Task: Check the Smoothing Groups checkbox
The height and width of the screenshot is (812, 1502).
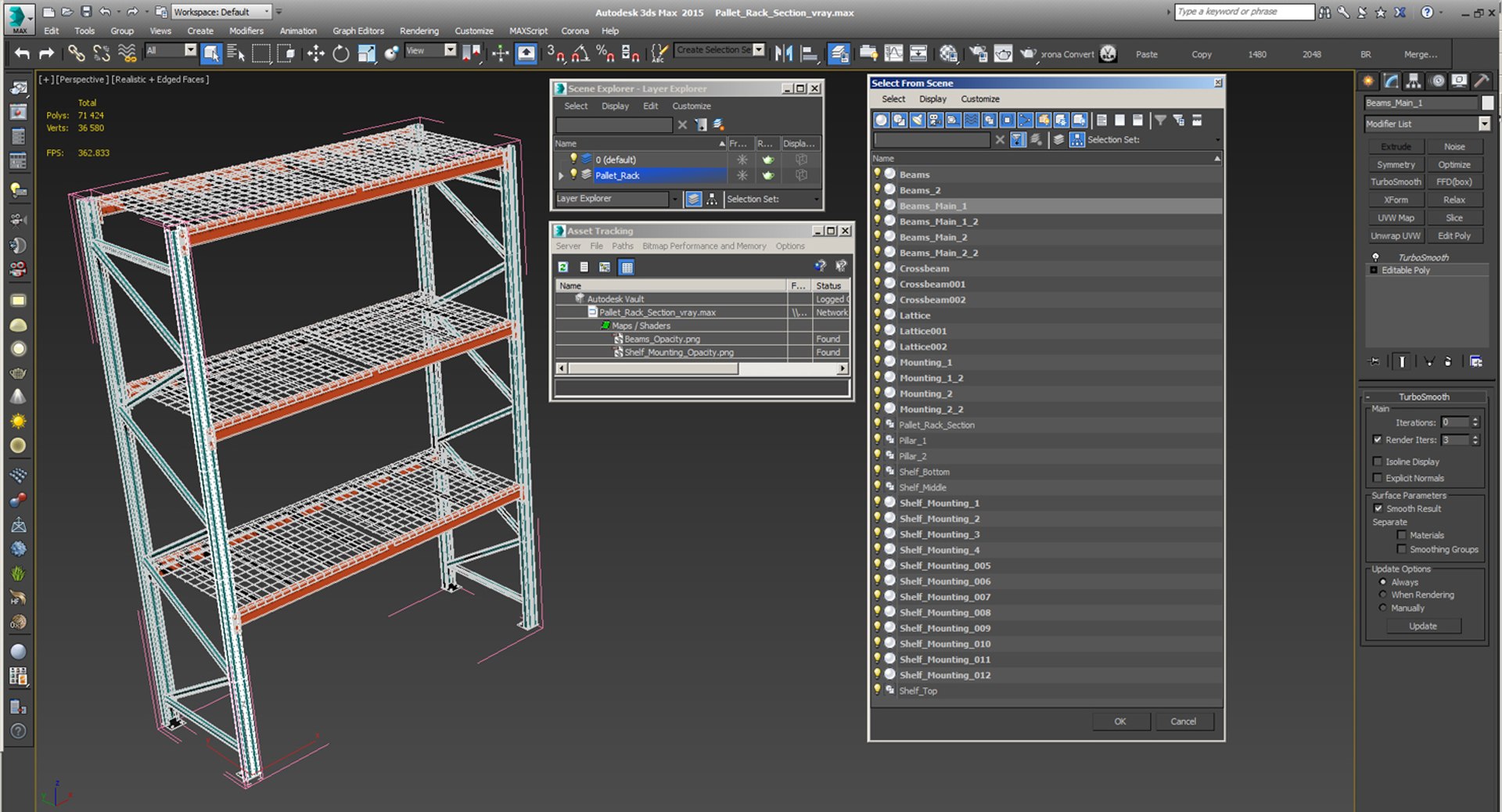Action: tap(1402, 549)
